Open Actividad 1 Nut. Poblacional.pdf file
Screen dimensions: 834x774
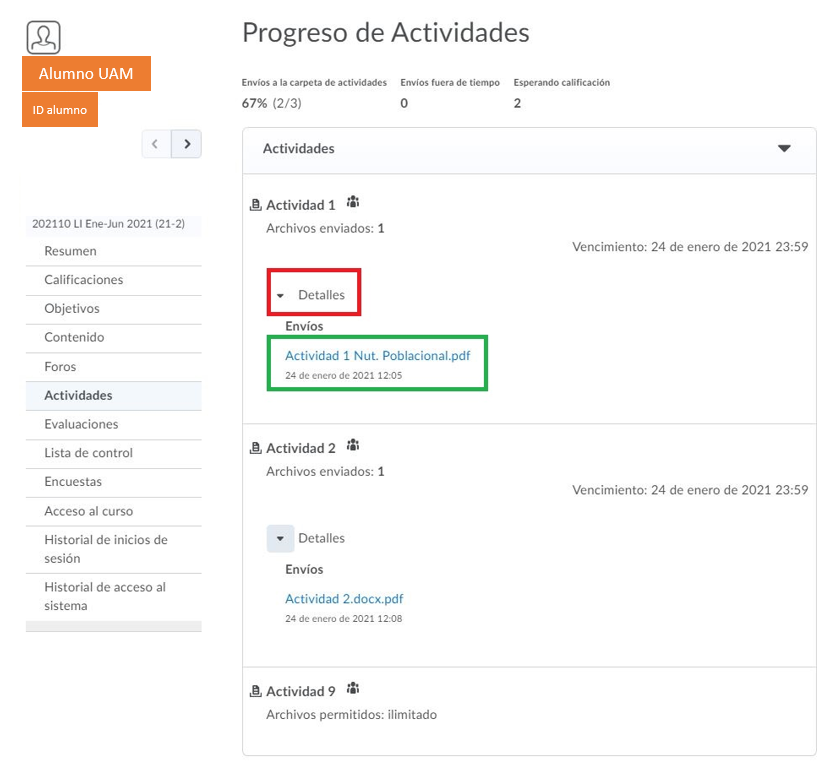[x=377, y=355]
